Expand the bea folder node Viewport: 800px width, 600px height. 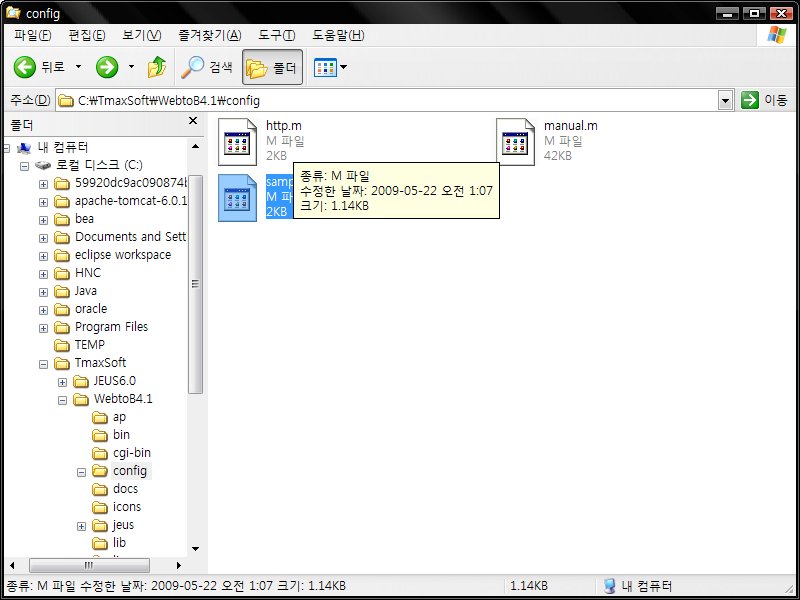43,220
